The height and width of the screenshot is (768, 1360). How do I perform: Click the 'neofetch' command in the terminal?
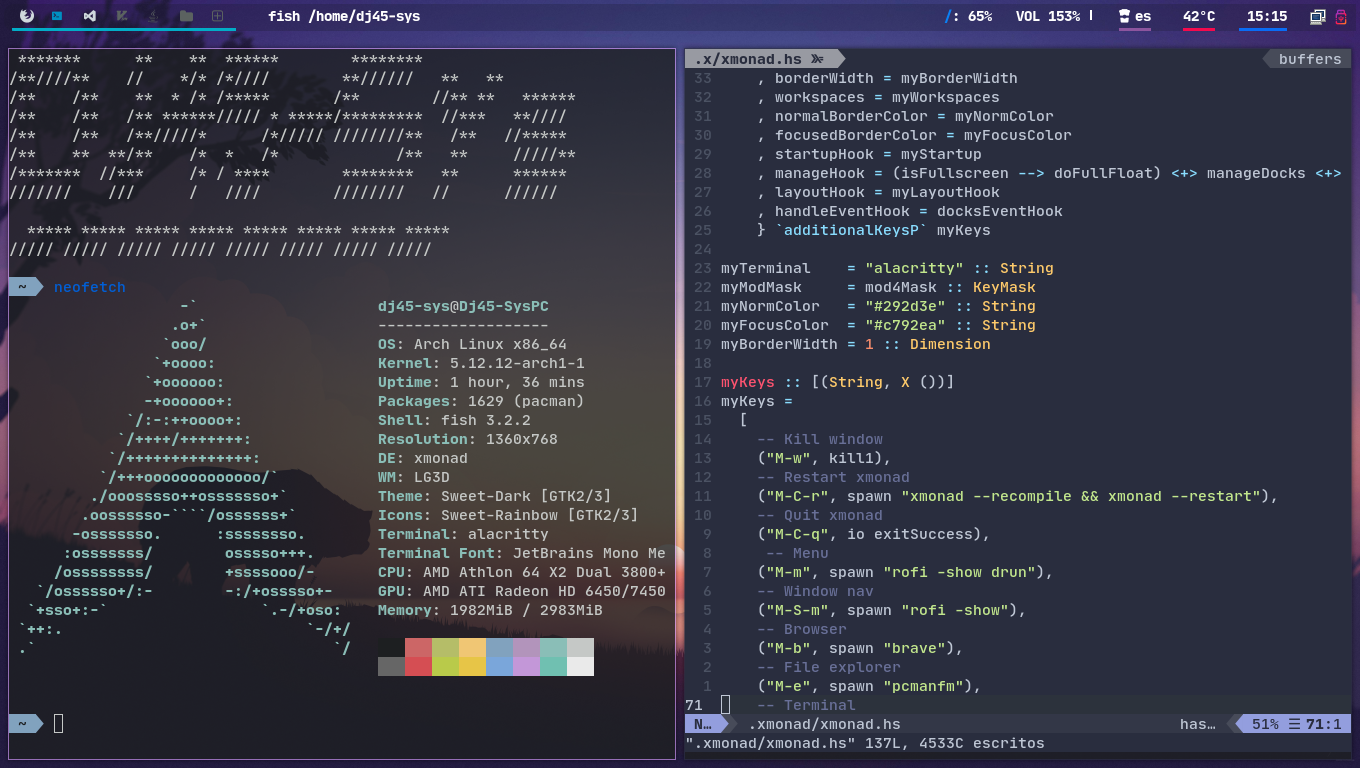click(90, 287)
